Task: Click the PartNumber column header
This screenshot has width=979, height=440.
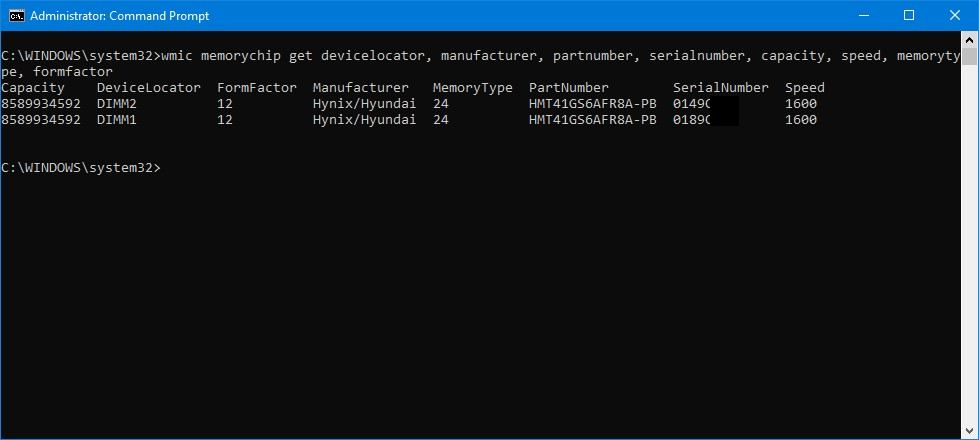Action: point(568,88)
